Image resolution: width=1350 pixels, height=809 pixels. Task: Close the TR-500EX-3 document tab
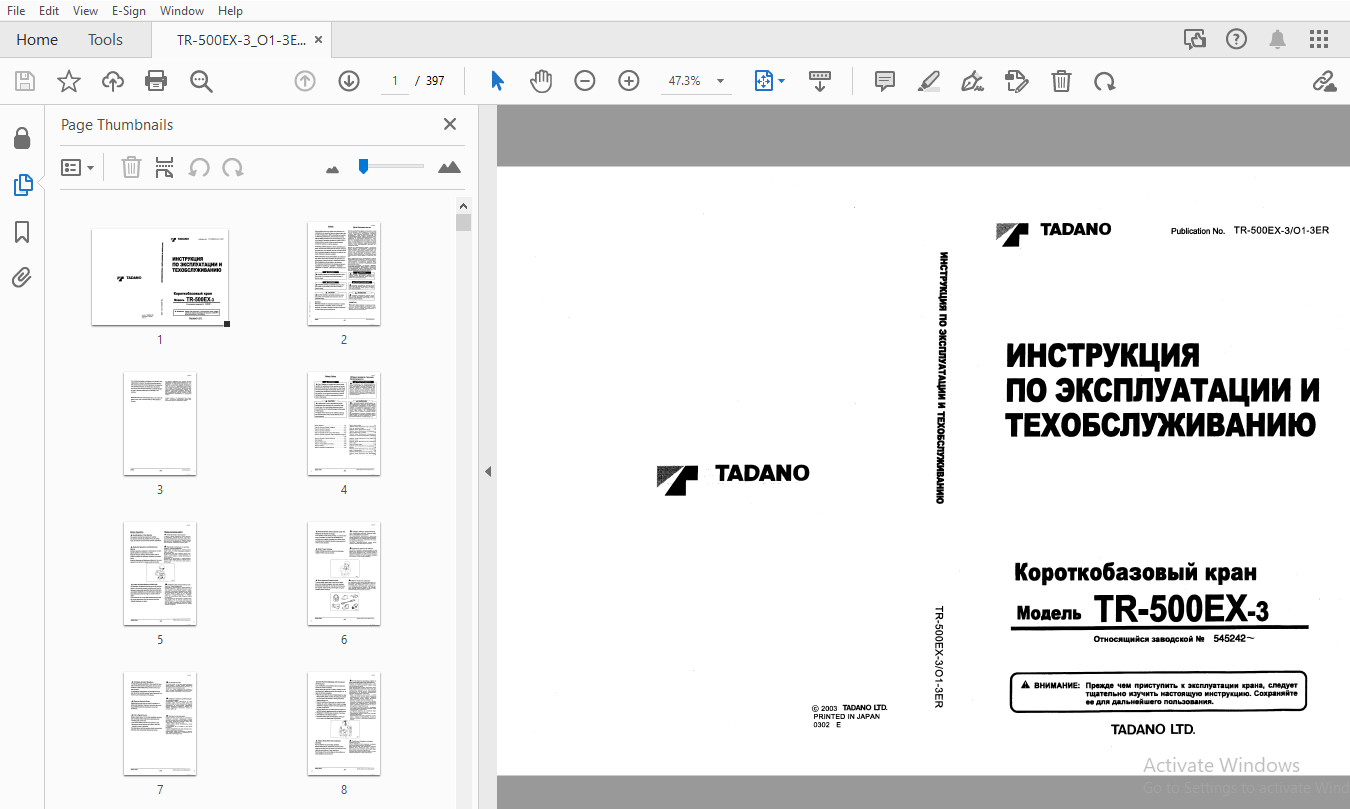click(x=319, y=40)
